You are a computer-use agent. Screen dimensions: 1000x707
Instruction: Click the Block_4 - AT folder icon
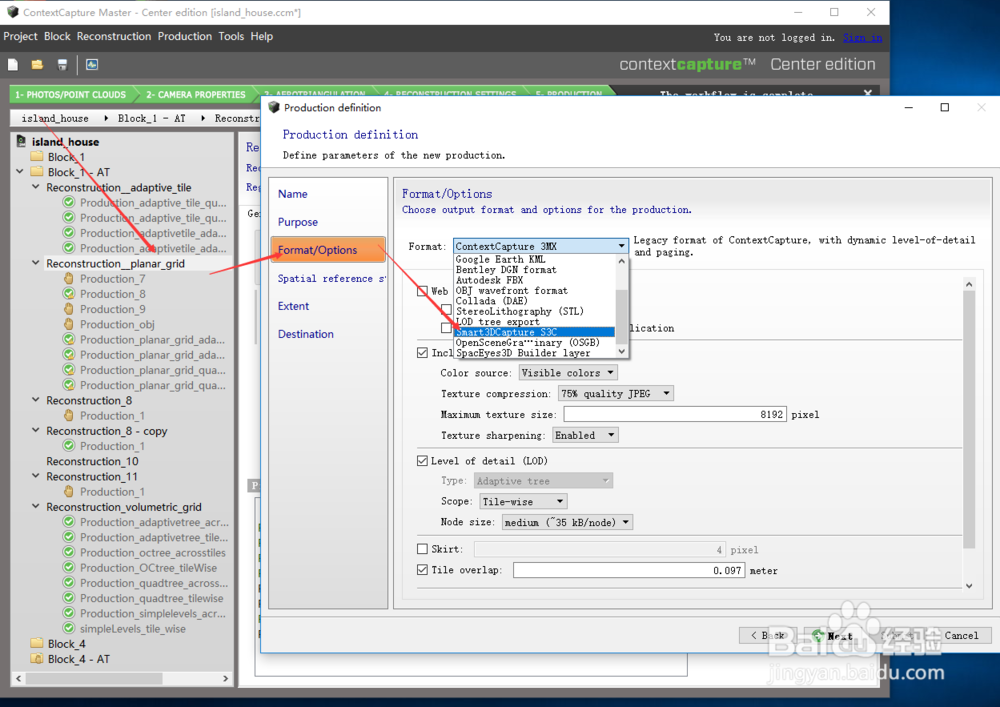(37, 659)
